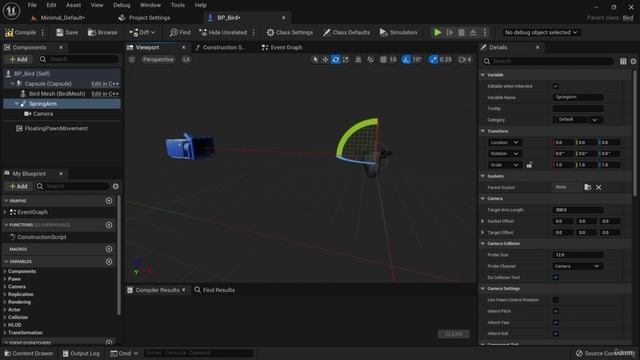Open the Location type dropdown
The image size is (640, 360).
(504, 142)
